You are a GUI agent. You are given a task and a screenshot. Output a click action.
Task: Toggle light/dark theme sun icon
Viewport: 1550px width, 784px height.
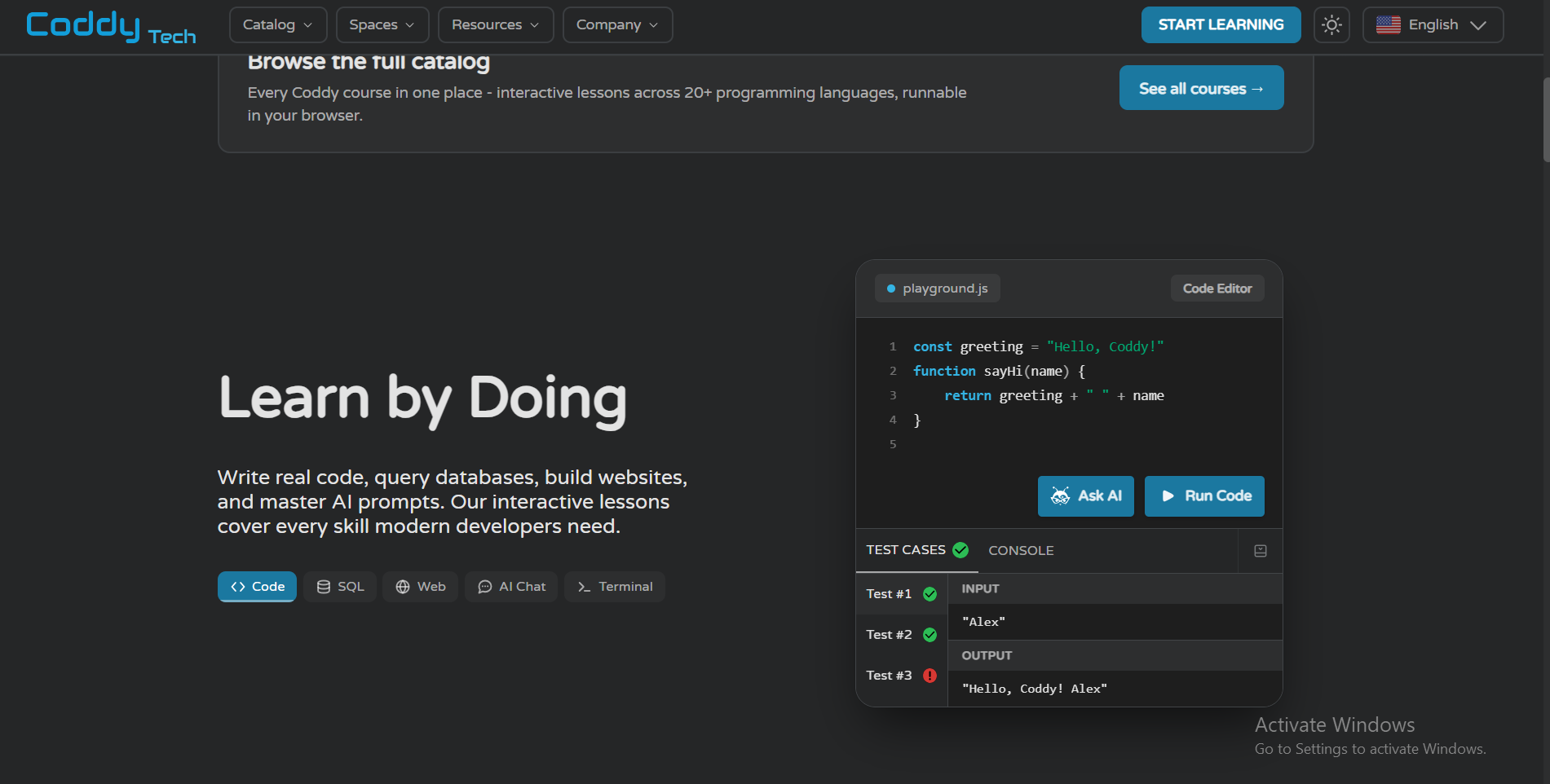[x=1331, y=24]
